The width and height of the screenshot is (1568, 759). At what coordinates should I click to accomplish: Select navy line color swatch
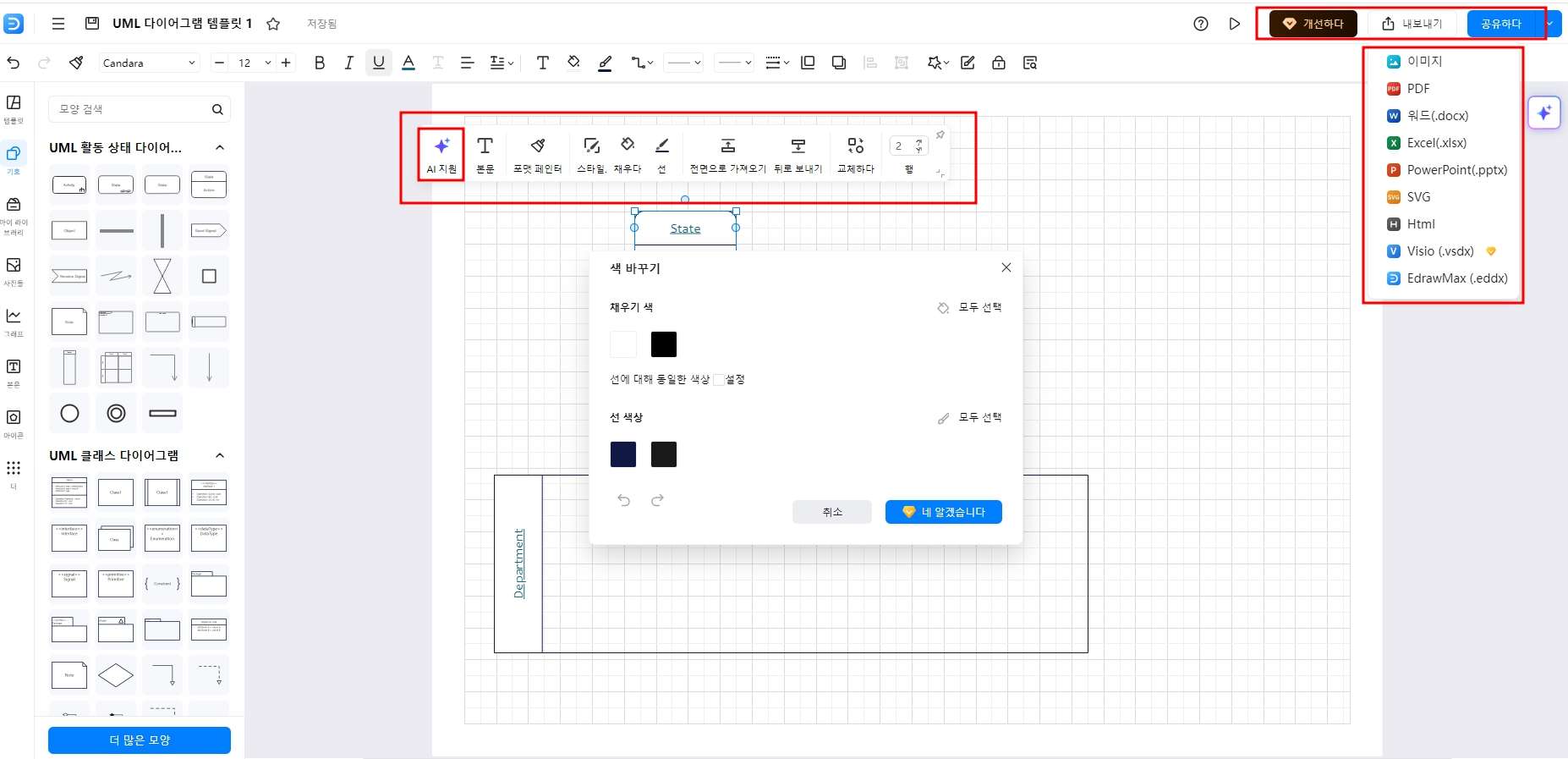(623, 454)
